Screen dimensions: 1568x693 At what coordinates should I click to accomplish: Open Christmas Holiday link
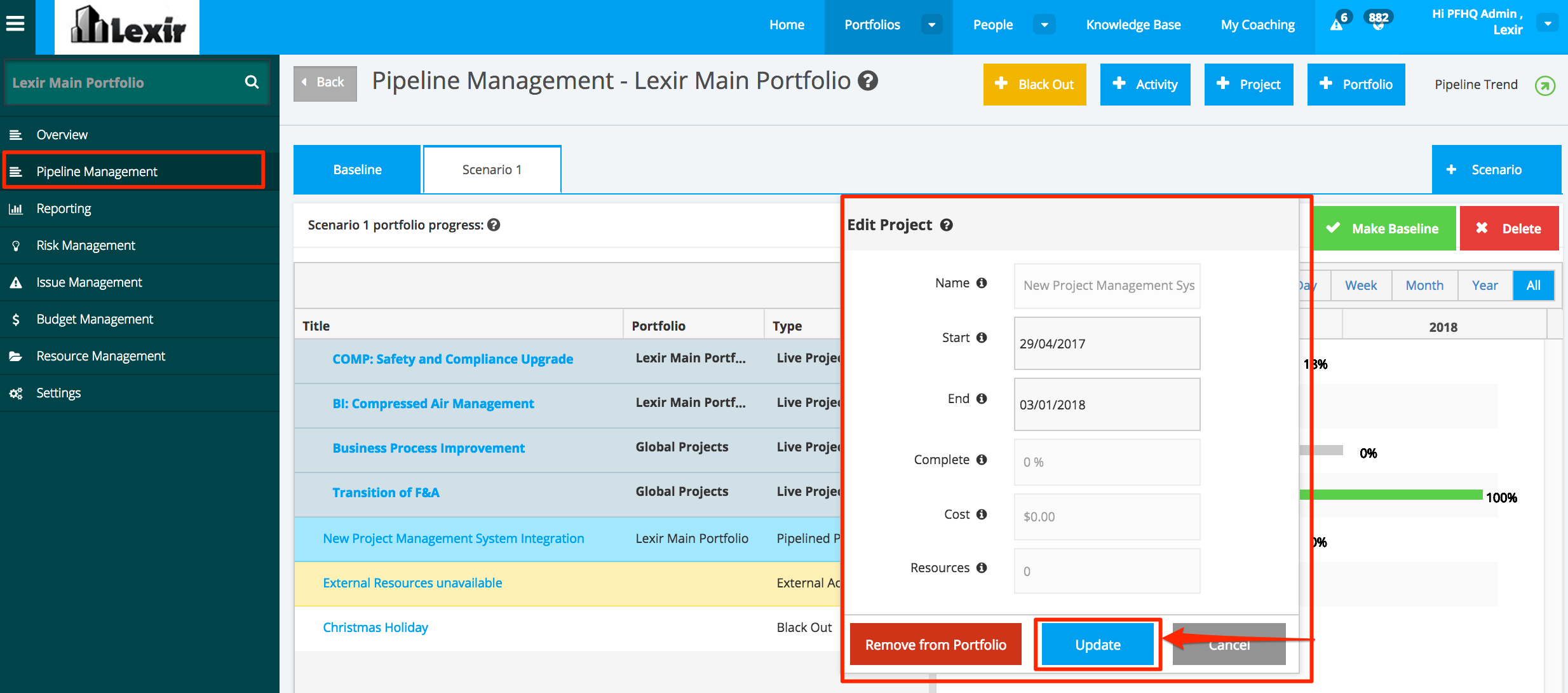pos(375,628)
